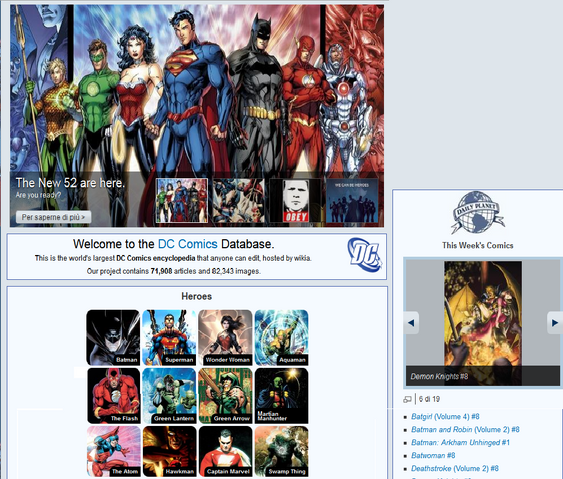Go to previous comic in slideshow

(x=411, y=322)
